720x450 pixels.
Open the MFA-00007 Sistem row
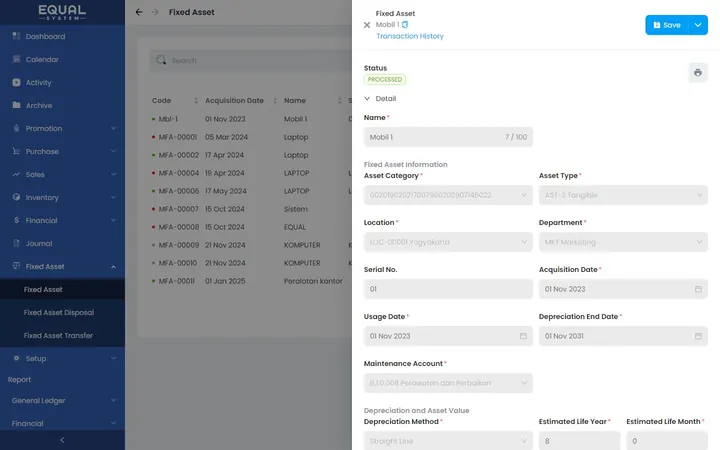(252, 209)
